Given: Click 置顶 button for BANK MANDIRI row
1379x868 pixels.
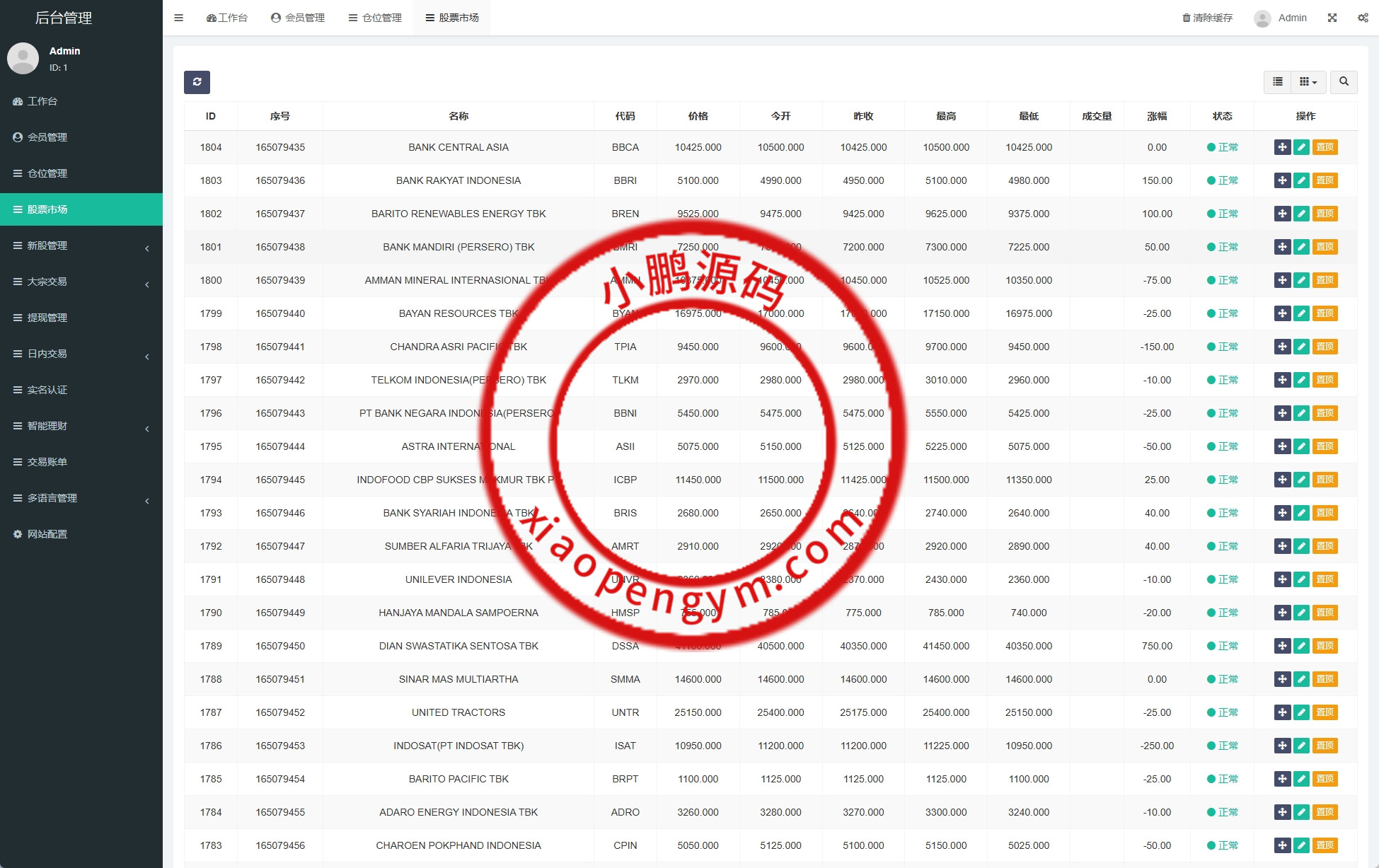Looking at the screenshot, I should 1325,247.
